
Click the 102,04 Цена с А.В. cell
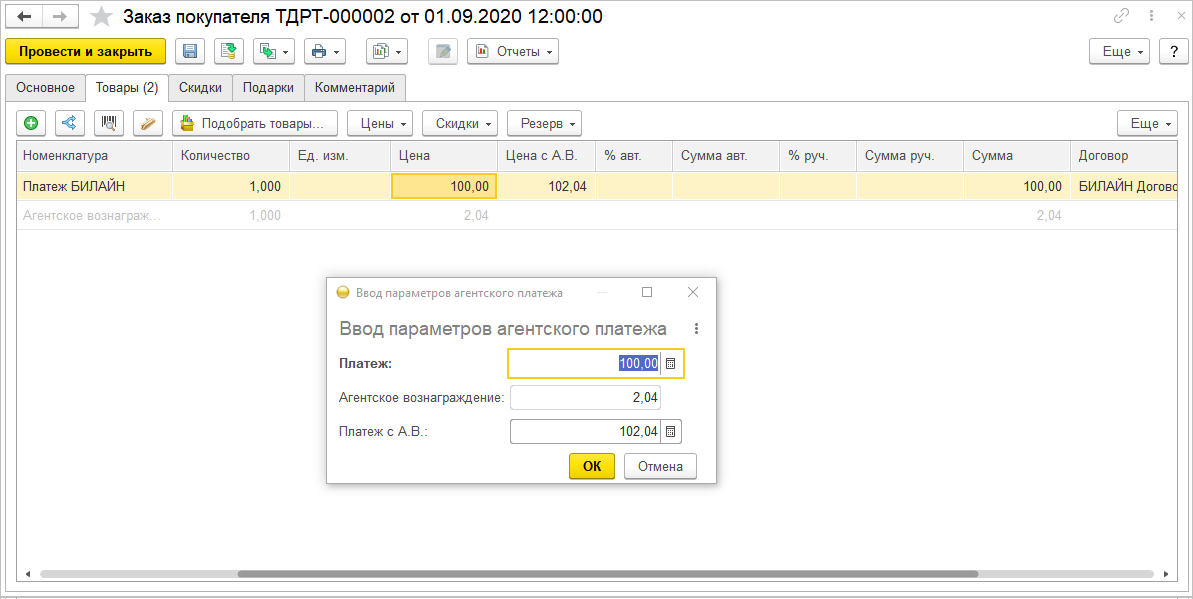[547, 186]
